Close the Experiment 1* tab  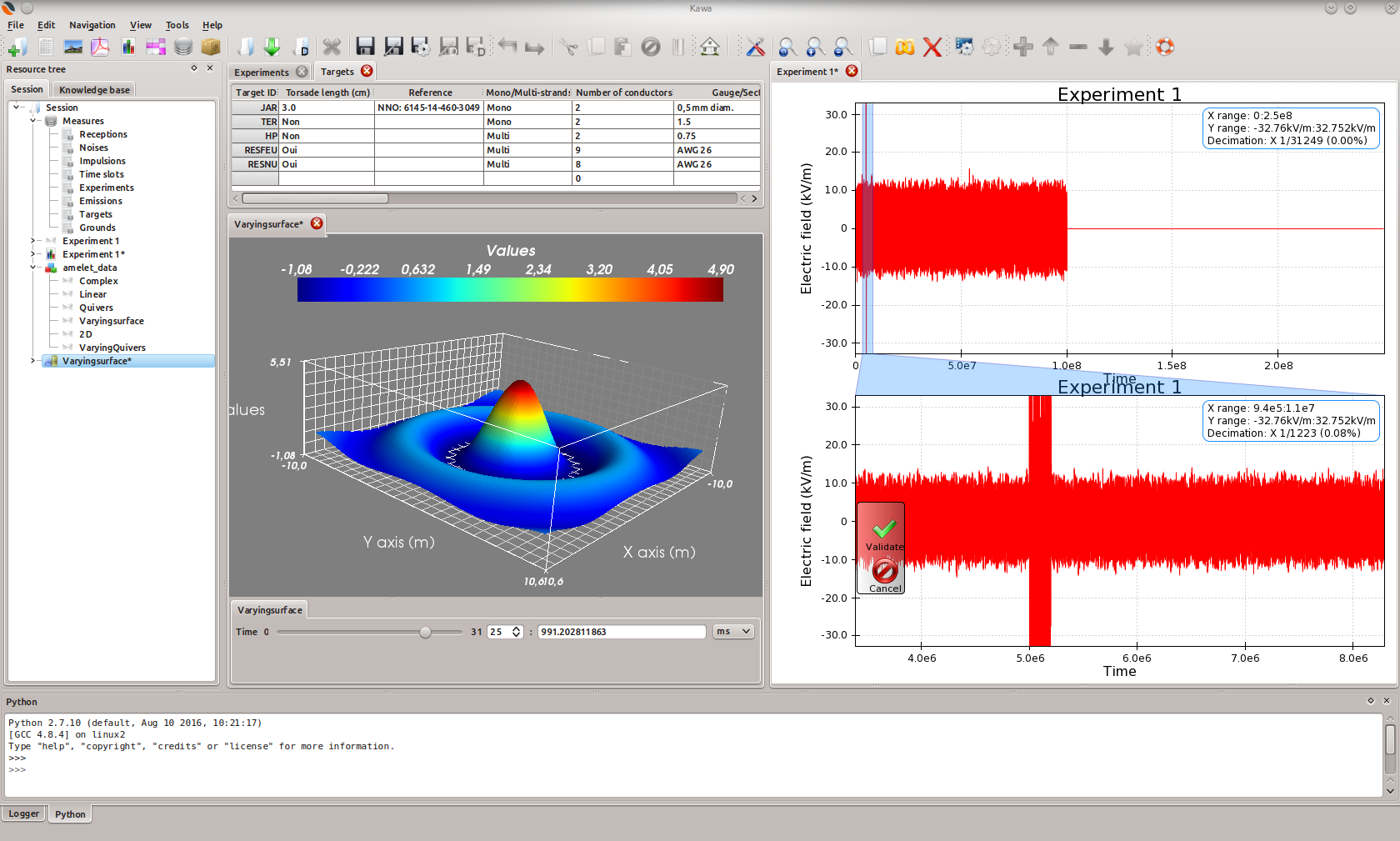click(x=852, y=71)
